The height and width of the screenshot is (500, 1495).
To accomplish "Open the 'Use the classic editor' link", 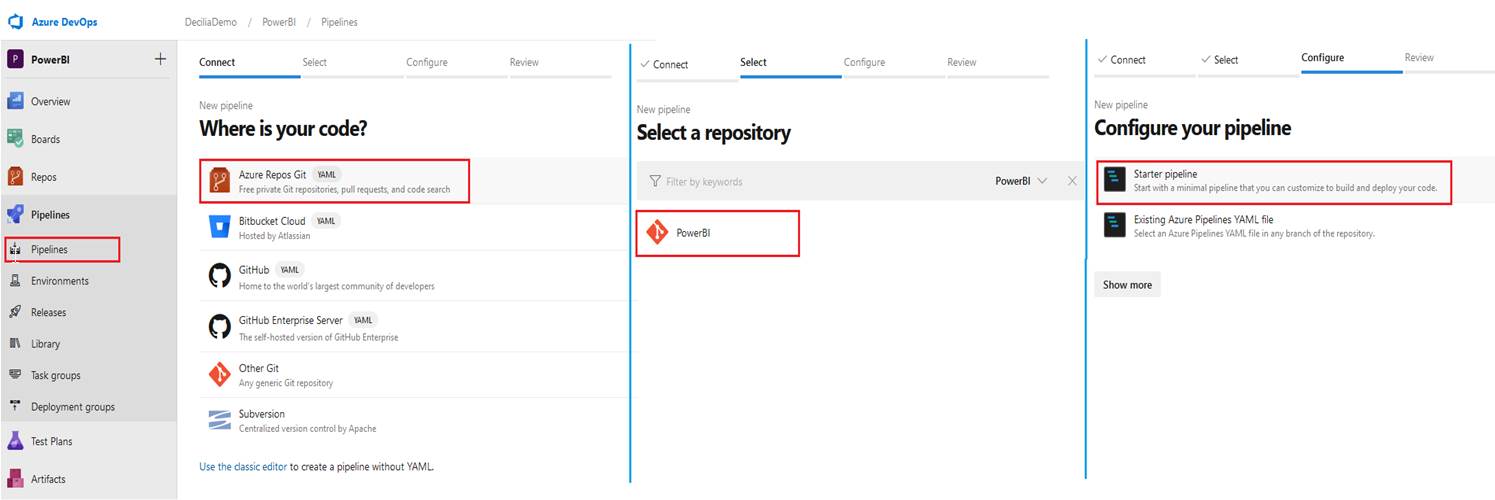I will pos(244,466).
